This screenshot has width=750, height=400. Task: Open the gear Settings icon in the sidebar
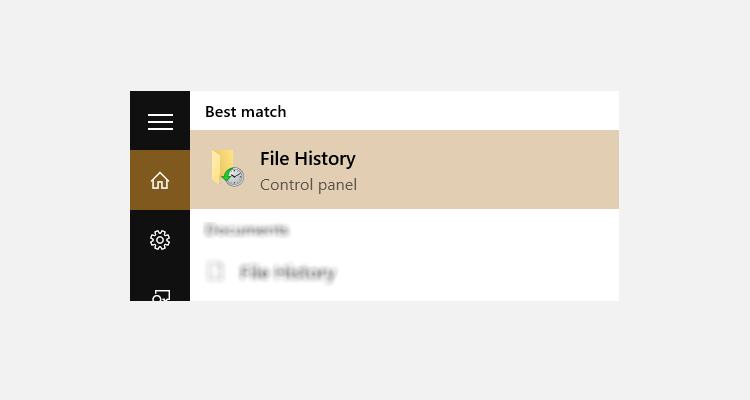coord(160,240)
